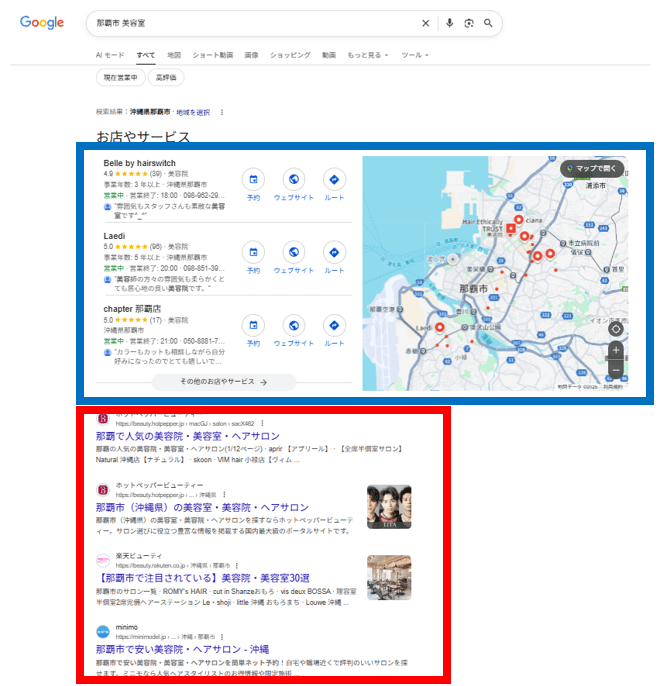This screenshot has width=671, height=686.
Task: Open the options menu next to 地域を選択
Action: (x=222, y=112)
